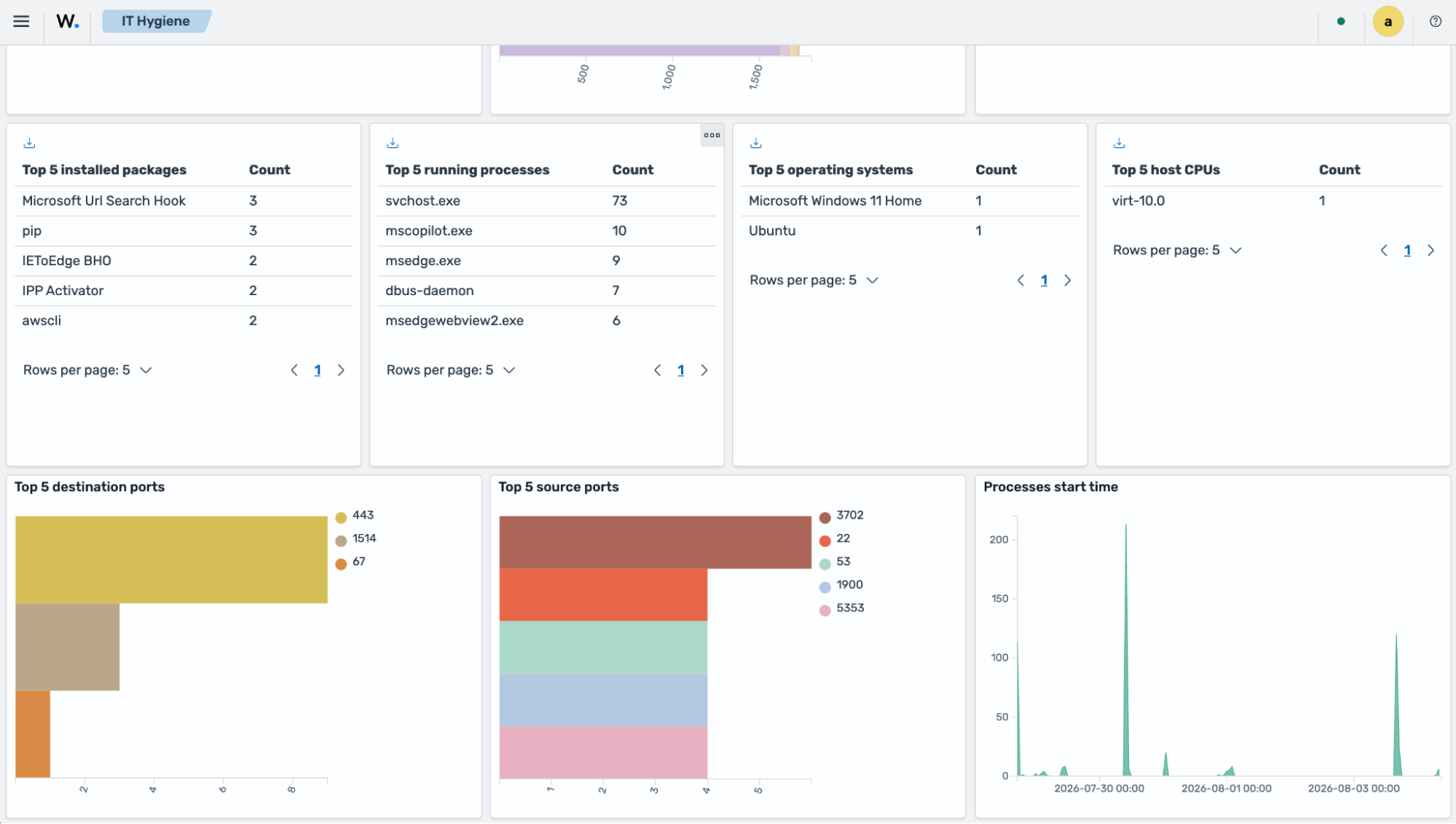The image size is (1456, 824).
Task: Click the tan 1514 destination port bar
Action: [x=67, y=647]
